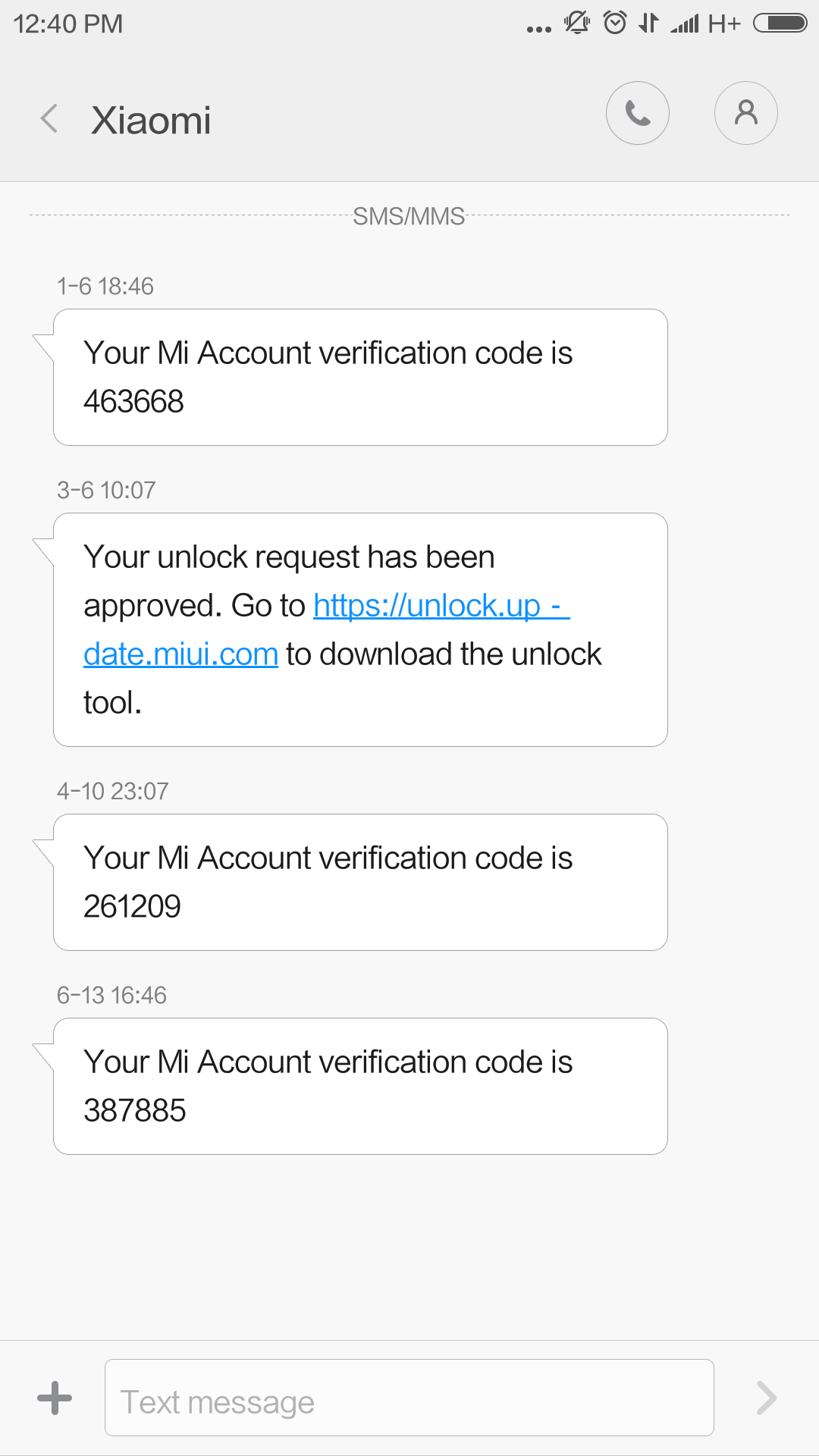Tap the Xiaomi conversation title
The width and height of the screenshot is (819, 1456).
pos(151,120)
